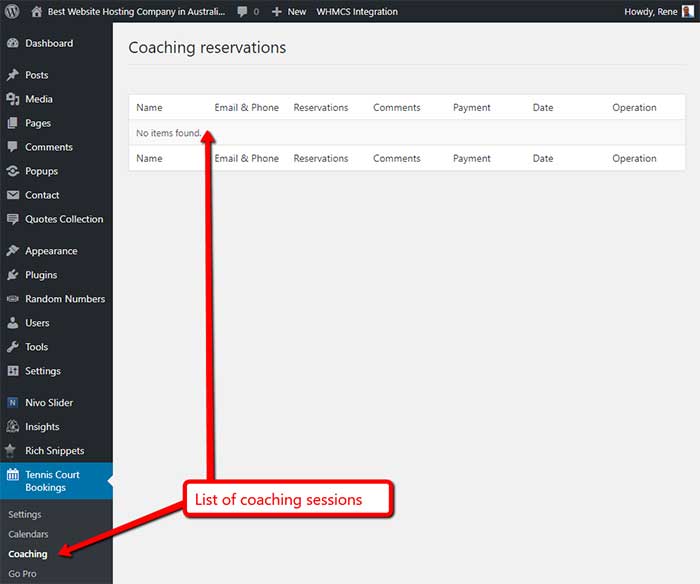
Task: Click the Popups icon in sidebar
Action: pos(13,171)
